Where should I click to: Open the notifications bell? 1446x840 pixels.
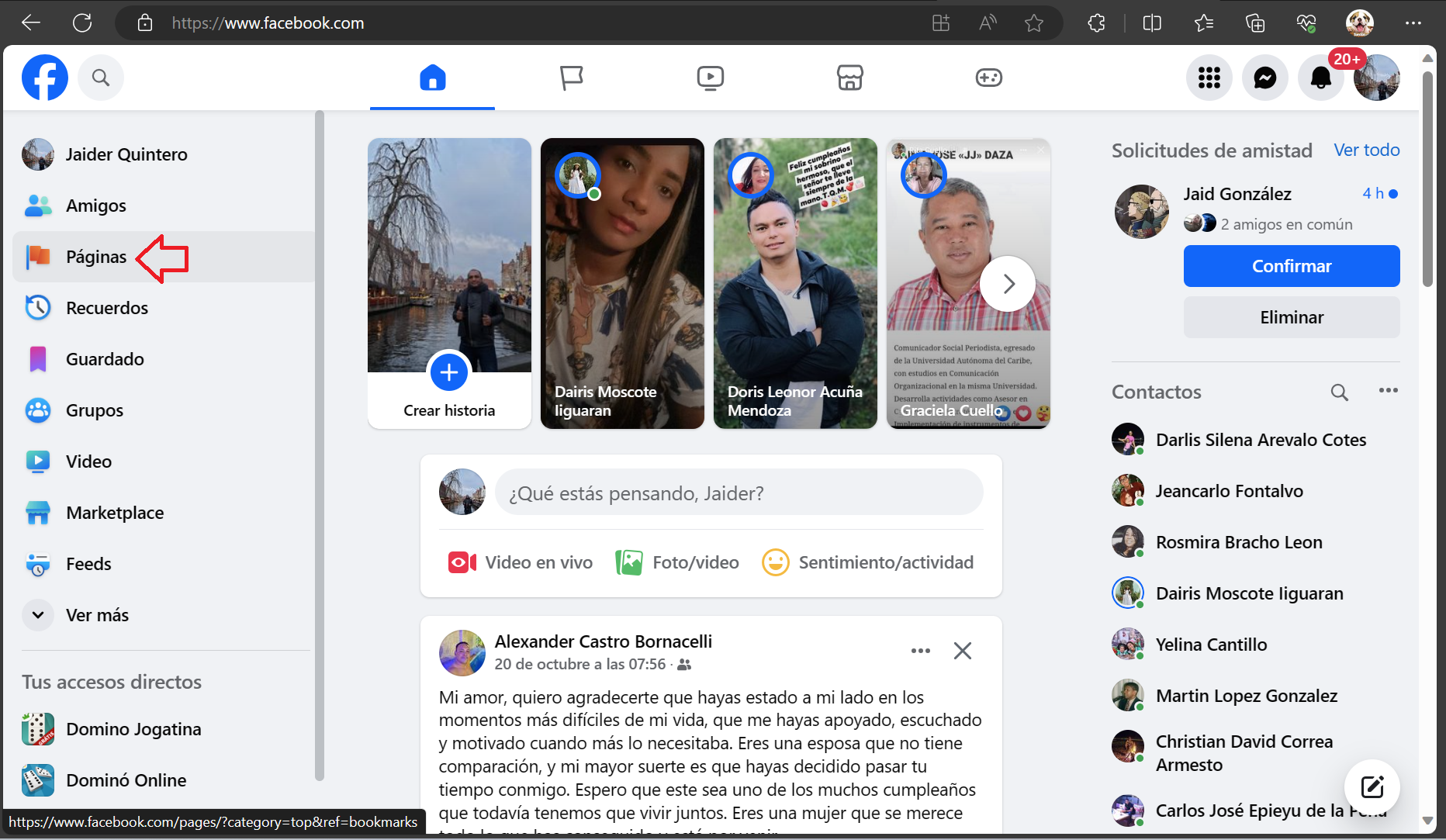(1320, 78)
